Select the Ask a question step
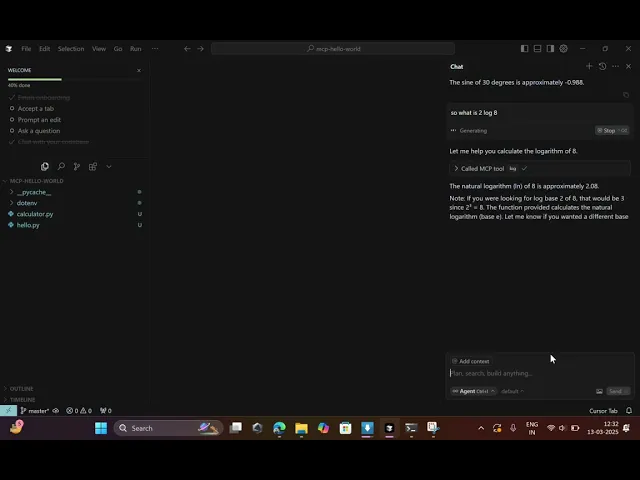Image resolution: width=640 pixels, height=480 pixels. coord(39,131)
